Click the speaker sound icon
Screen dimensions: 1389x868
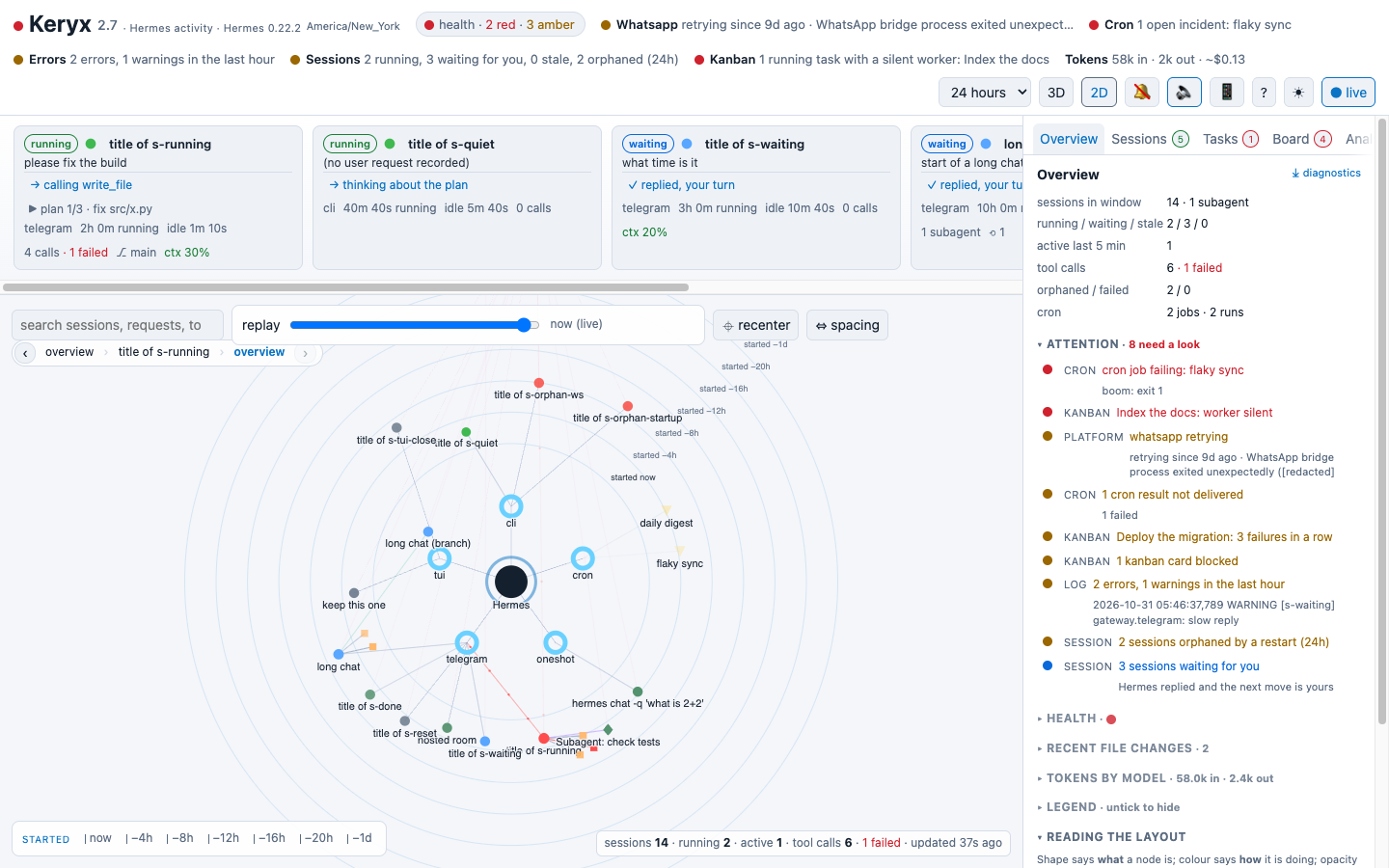point(1185,93)
